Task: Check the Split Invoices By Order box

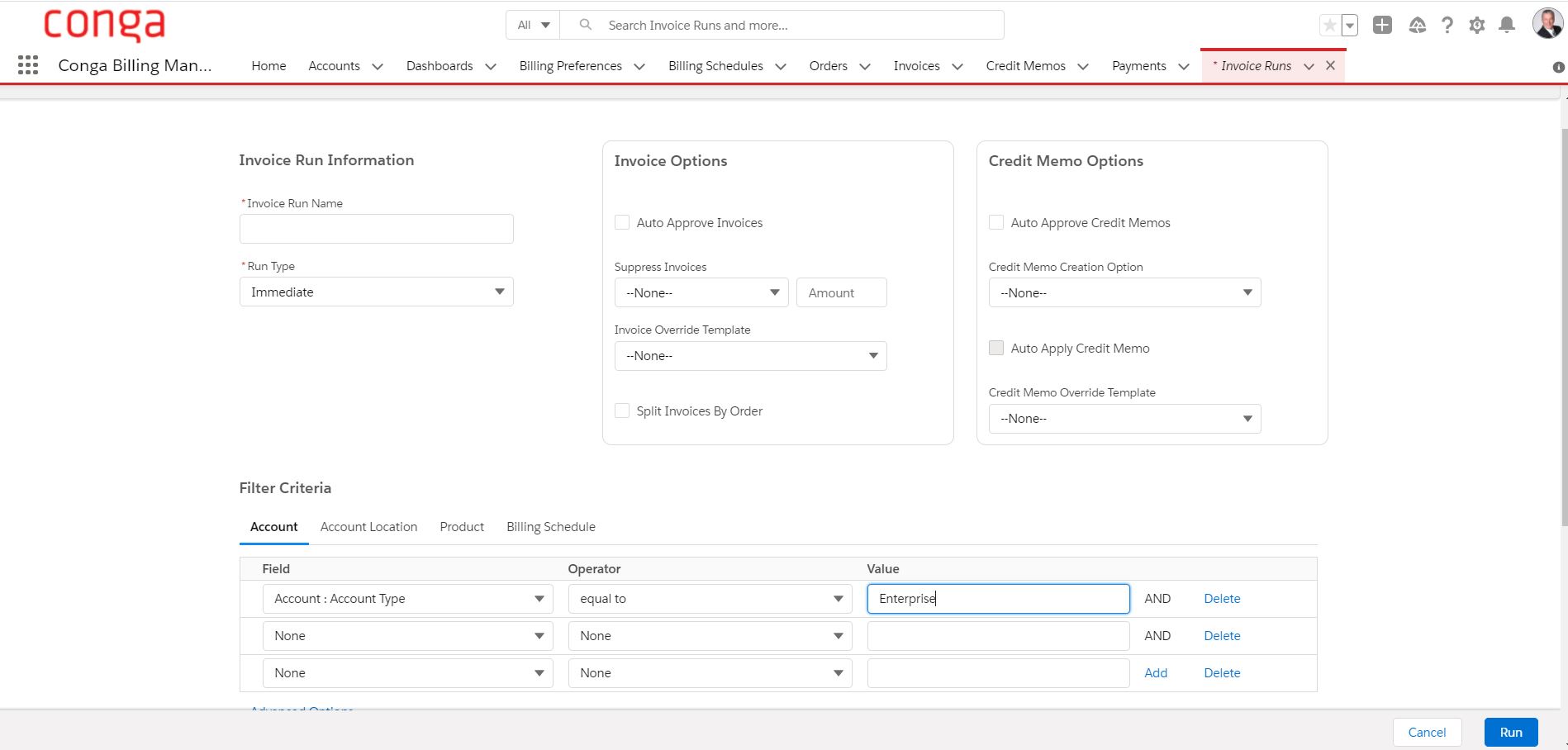Action: click(622, 411)
